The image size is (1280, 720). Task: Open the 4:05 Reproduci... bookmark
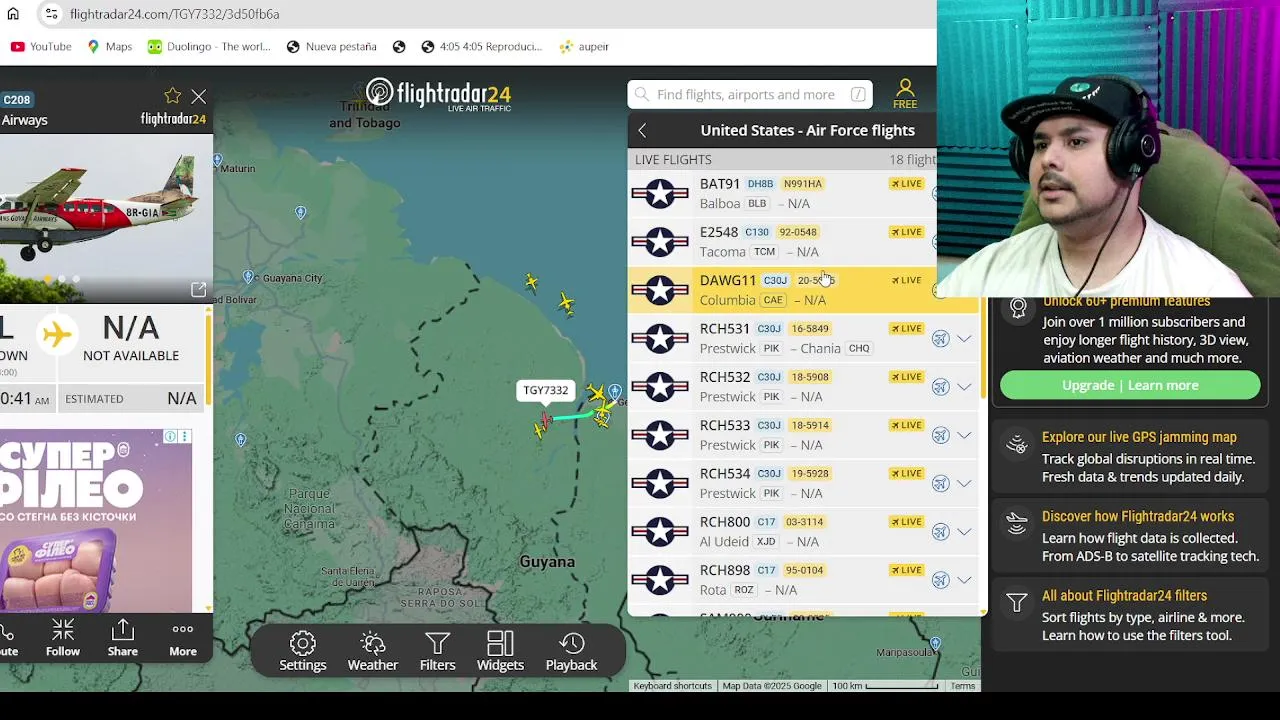point(481,46)
